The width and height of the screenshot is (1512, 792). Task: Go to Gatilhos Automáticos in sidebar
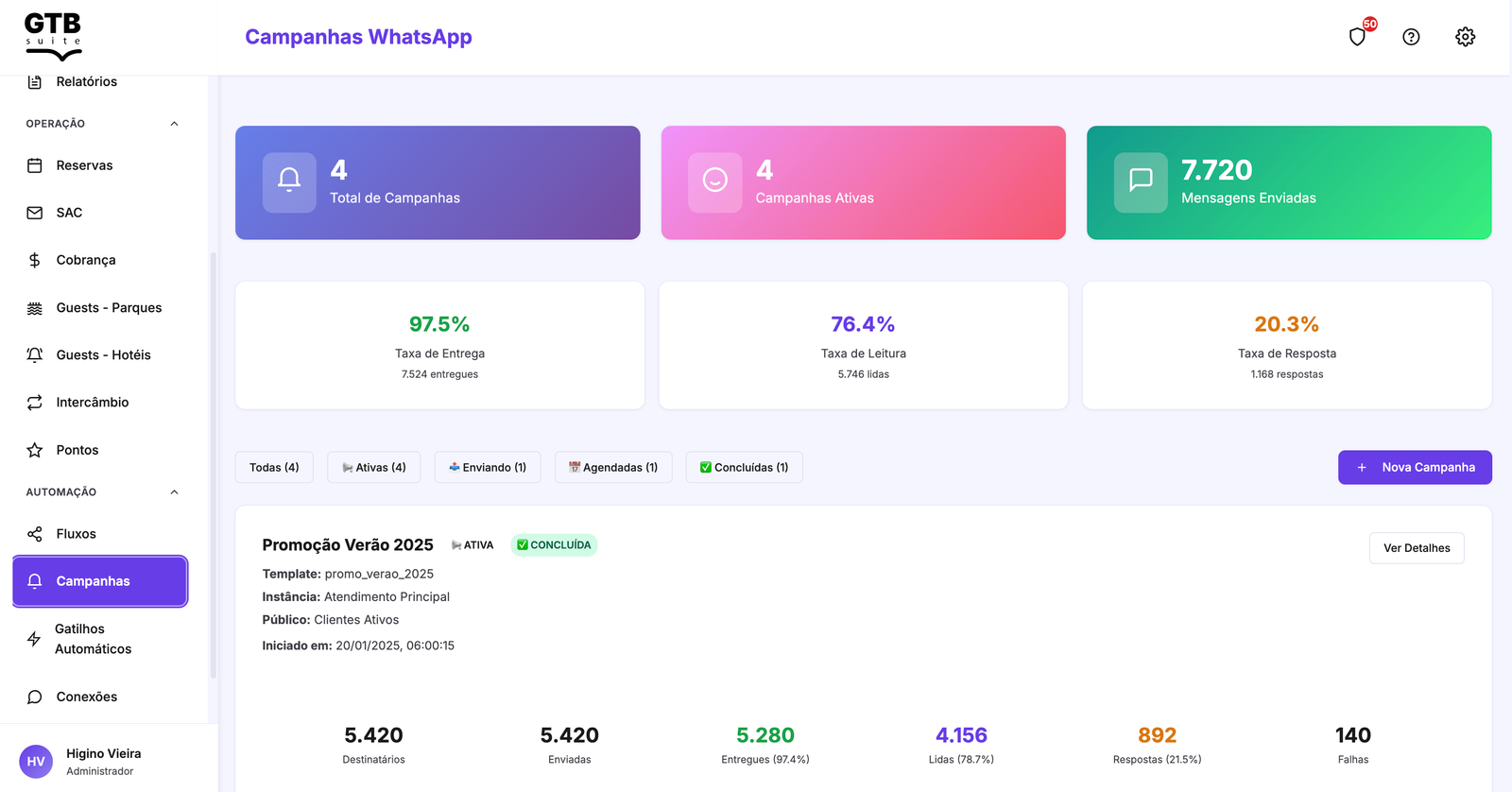93,639
